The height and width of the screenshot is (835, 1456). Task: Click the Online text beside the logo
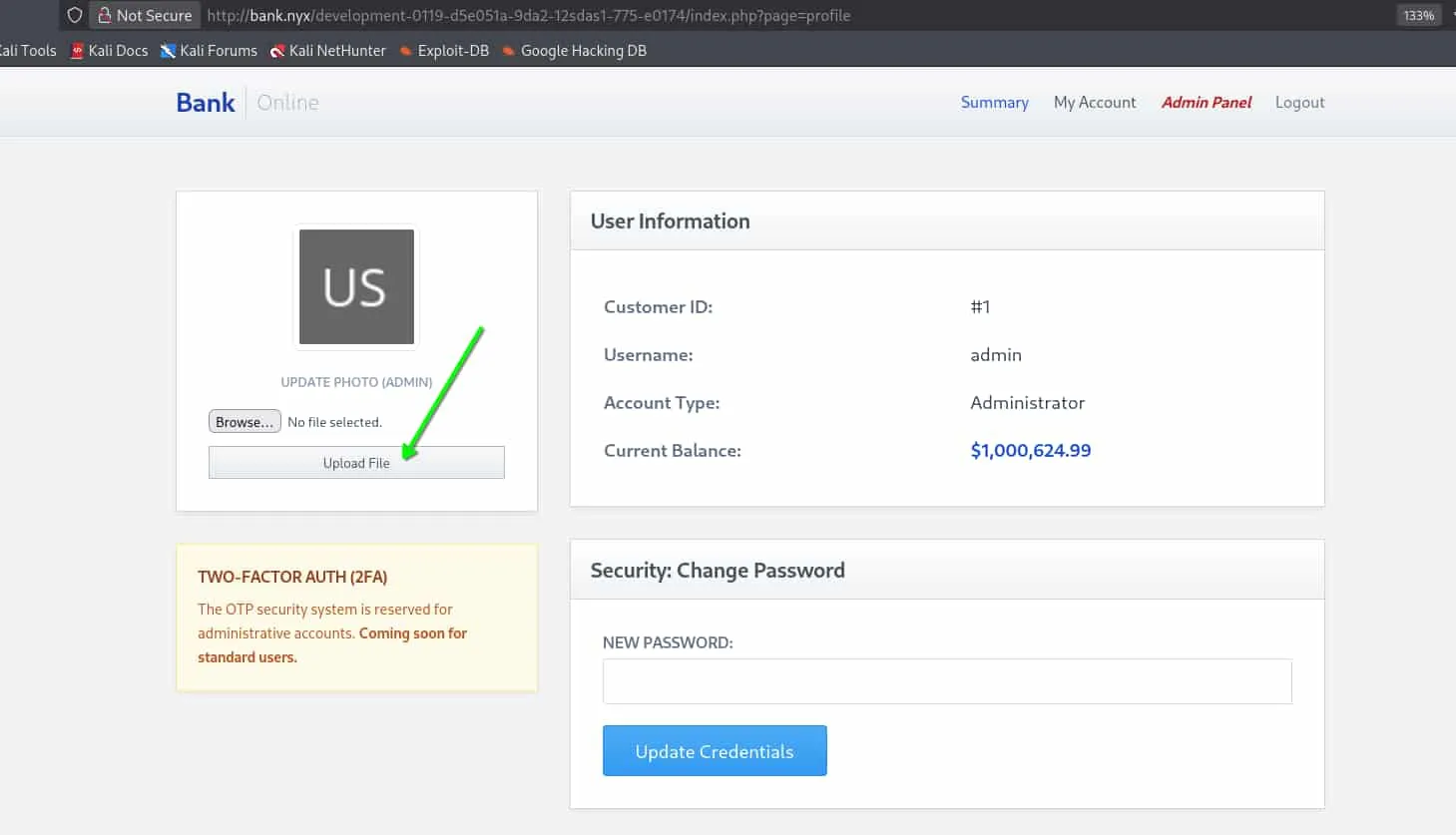click(287, 103)
